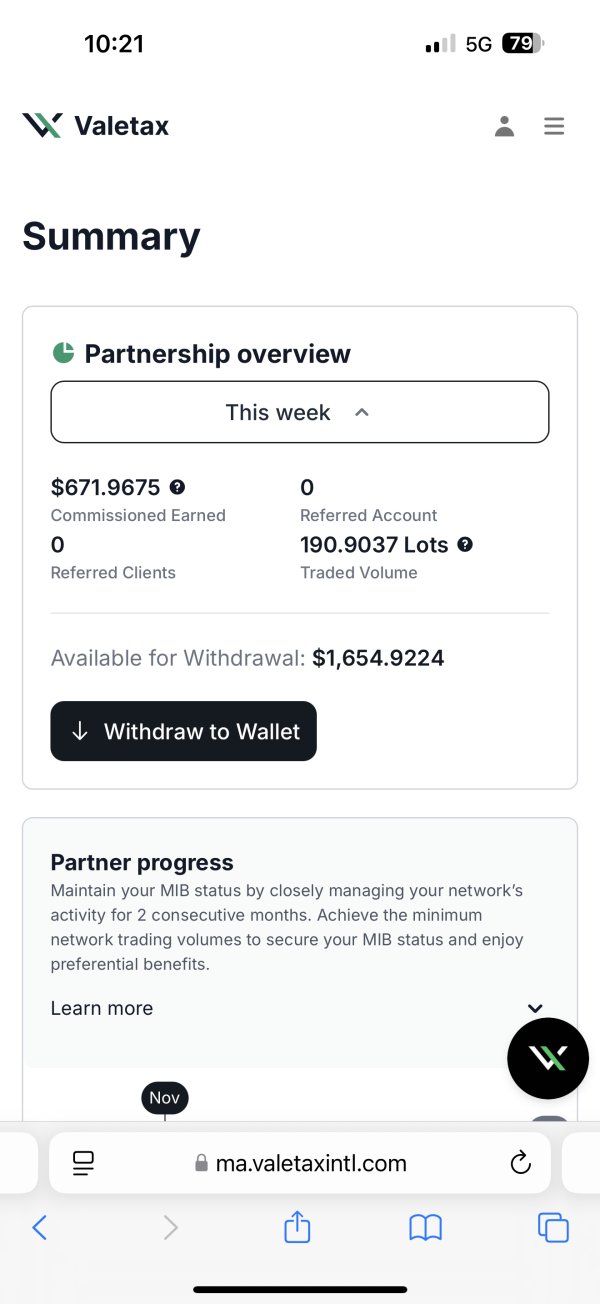Expand the Partner progress section chevron
The image size is (600, 1304).
[x=535, y=1009]
